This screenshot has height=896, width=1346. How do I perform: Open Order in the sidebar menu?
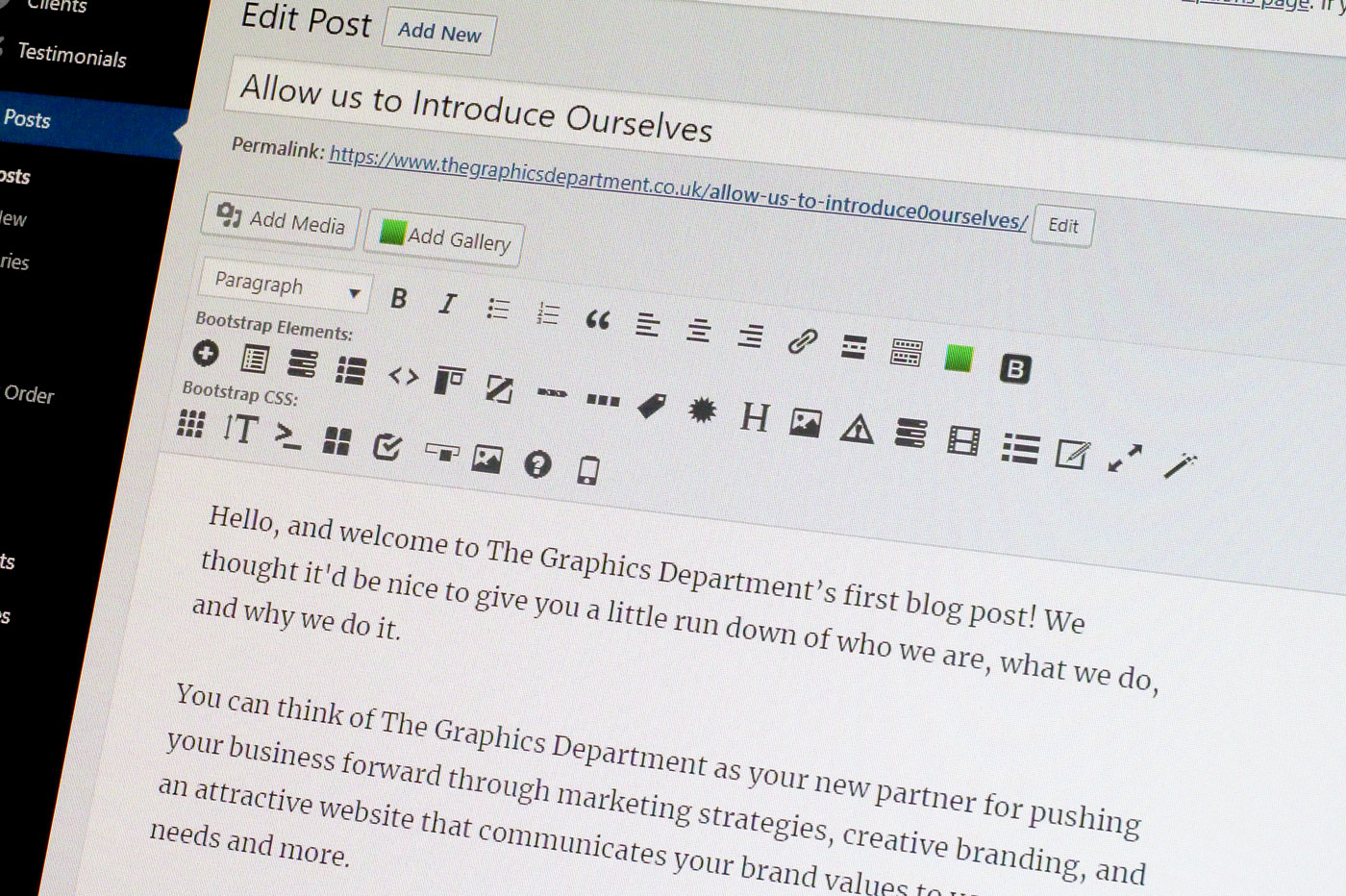coord(29,394)
